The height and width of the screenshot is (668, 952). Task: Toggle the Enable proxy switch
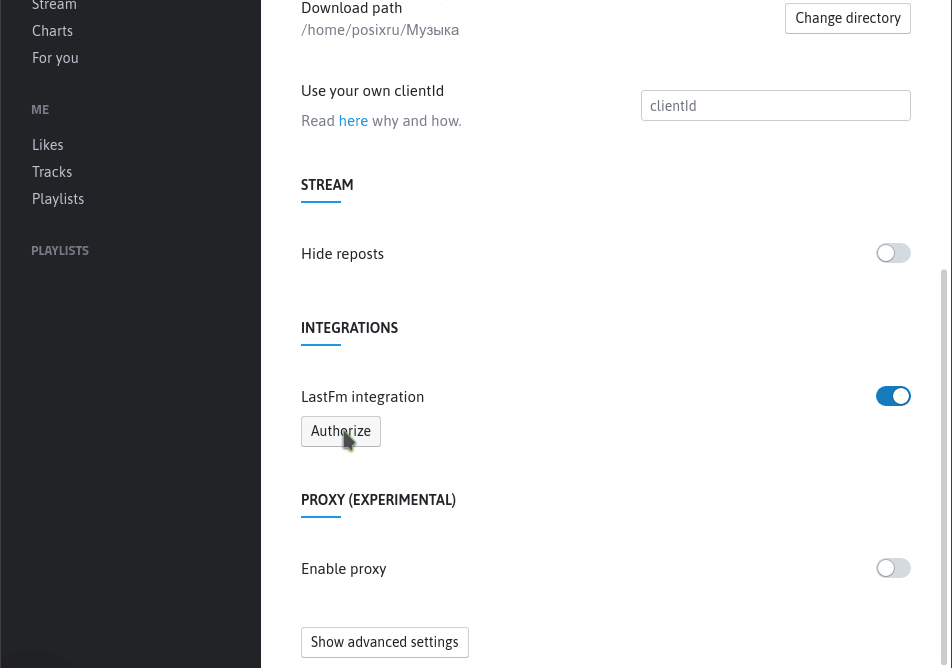point(893,568)
